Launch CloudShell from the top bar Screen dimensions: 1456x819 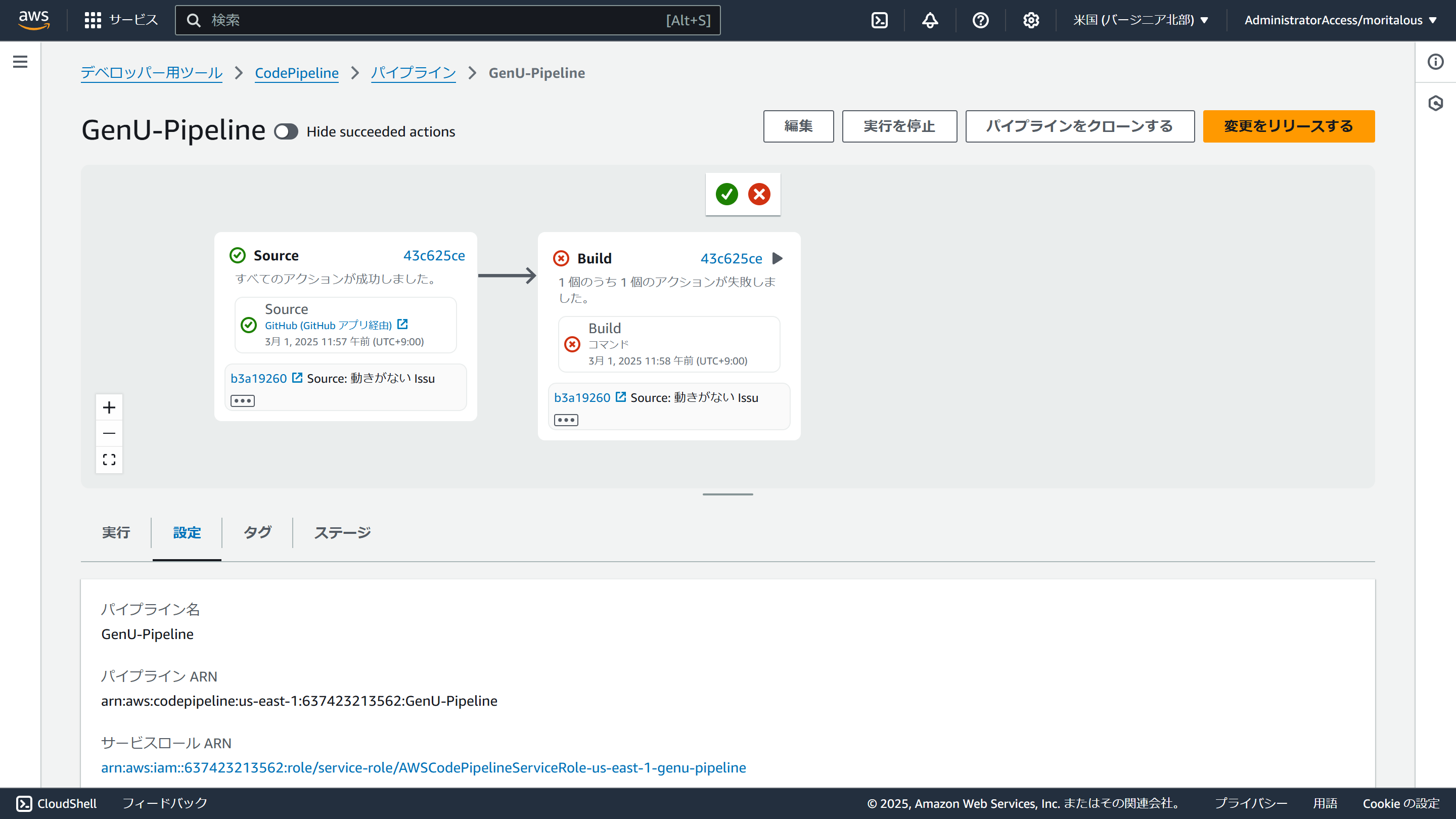(880, 20)
